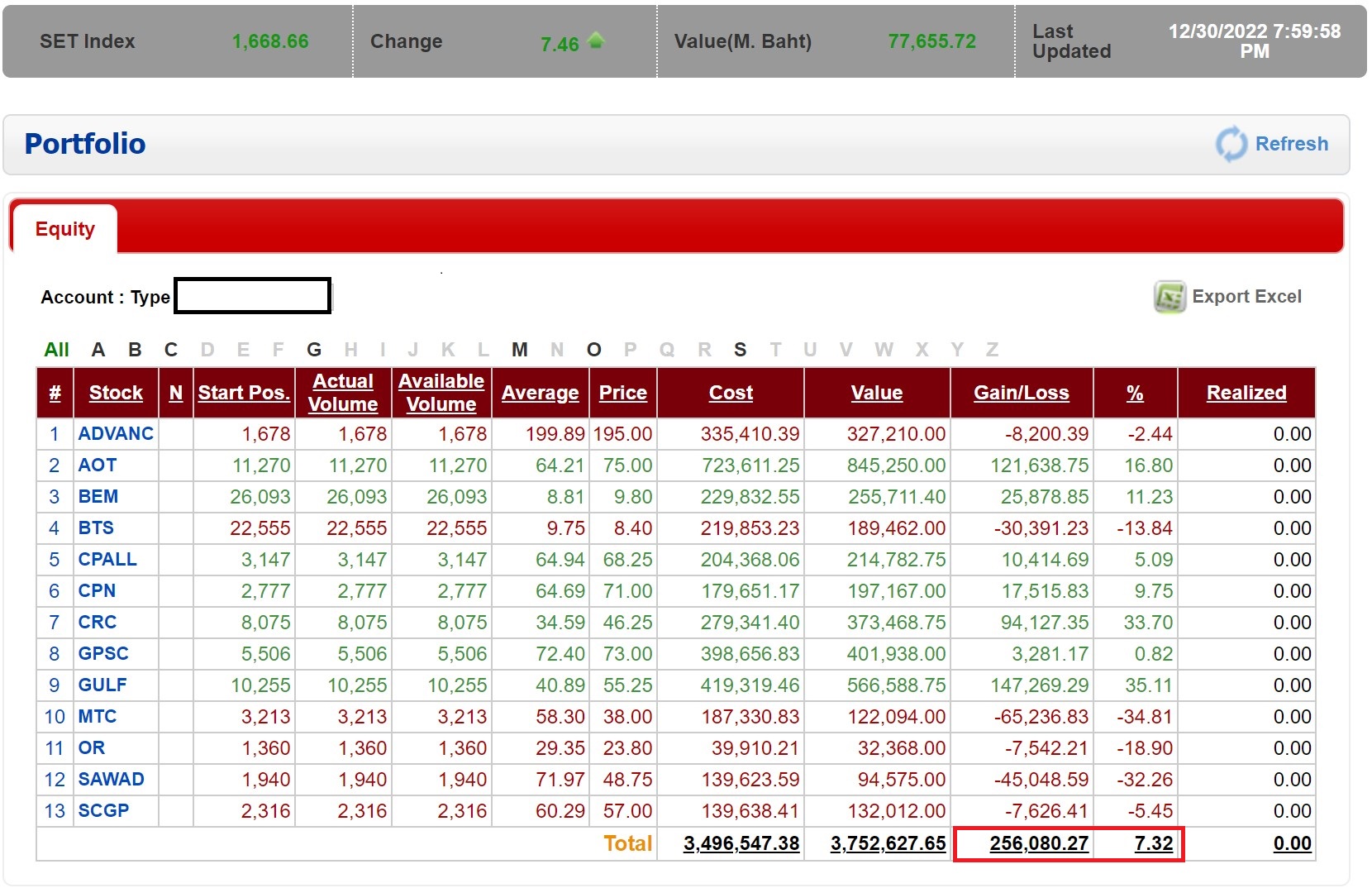Viewport: 1372px width, 888px height.
Task: Click total cost 3,496,547.38
Action: point(741,844)
